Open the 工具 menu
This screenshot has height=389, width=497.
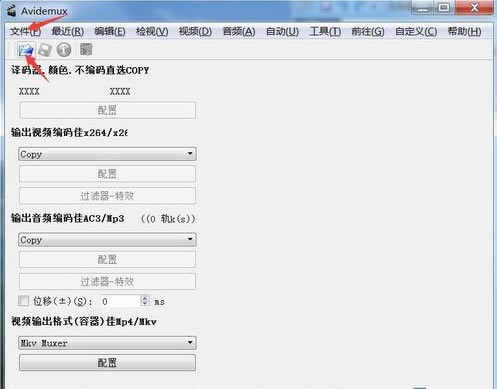(x=325, y=31)
